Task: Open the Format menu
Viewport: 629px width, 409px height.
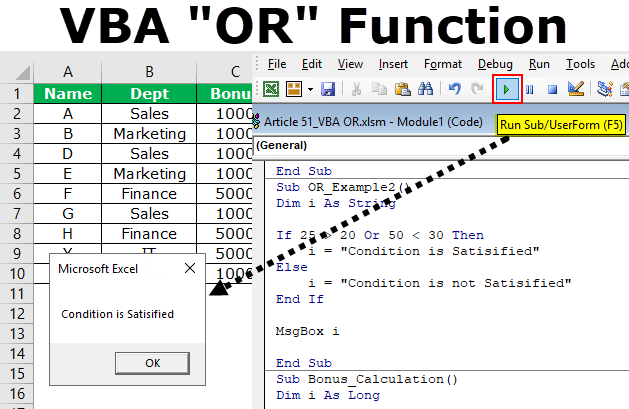Action: [443, 64]
